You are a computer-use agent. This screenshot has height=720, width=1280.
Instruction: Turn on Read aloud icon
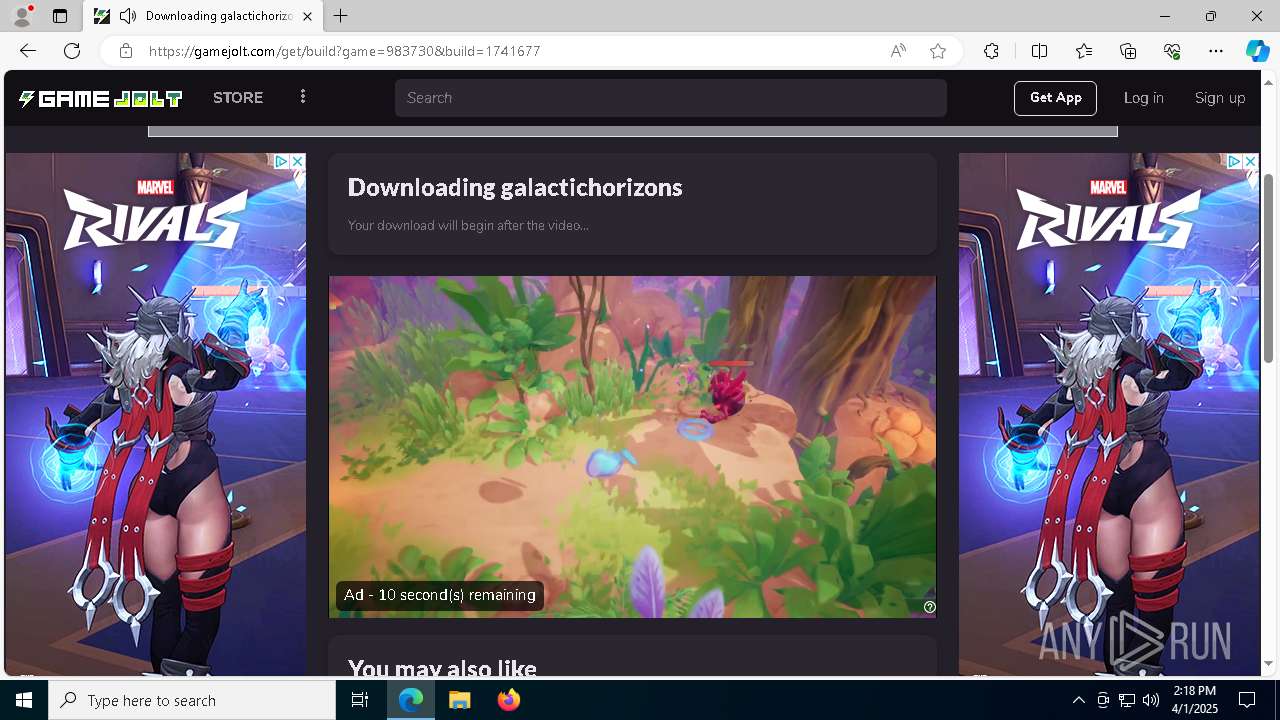(x=898, y=51)
